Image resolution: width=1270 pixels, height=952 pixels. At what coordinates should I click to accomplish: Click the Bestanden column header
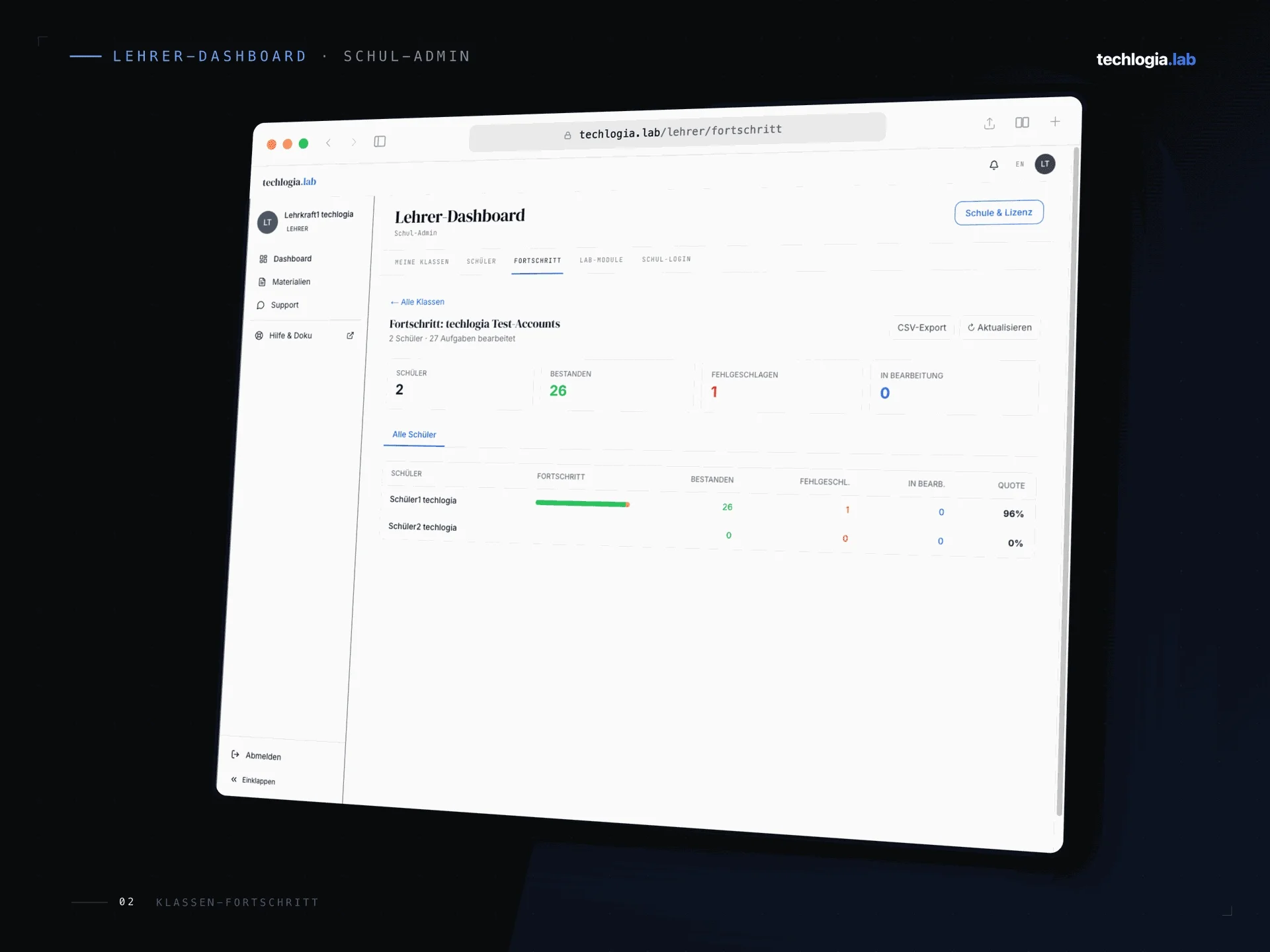[x=712, y=479]
